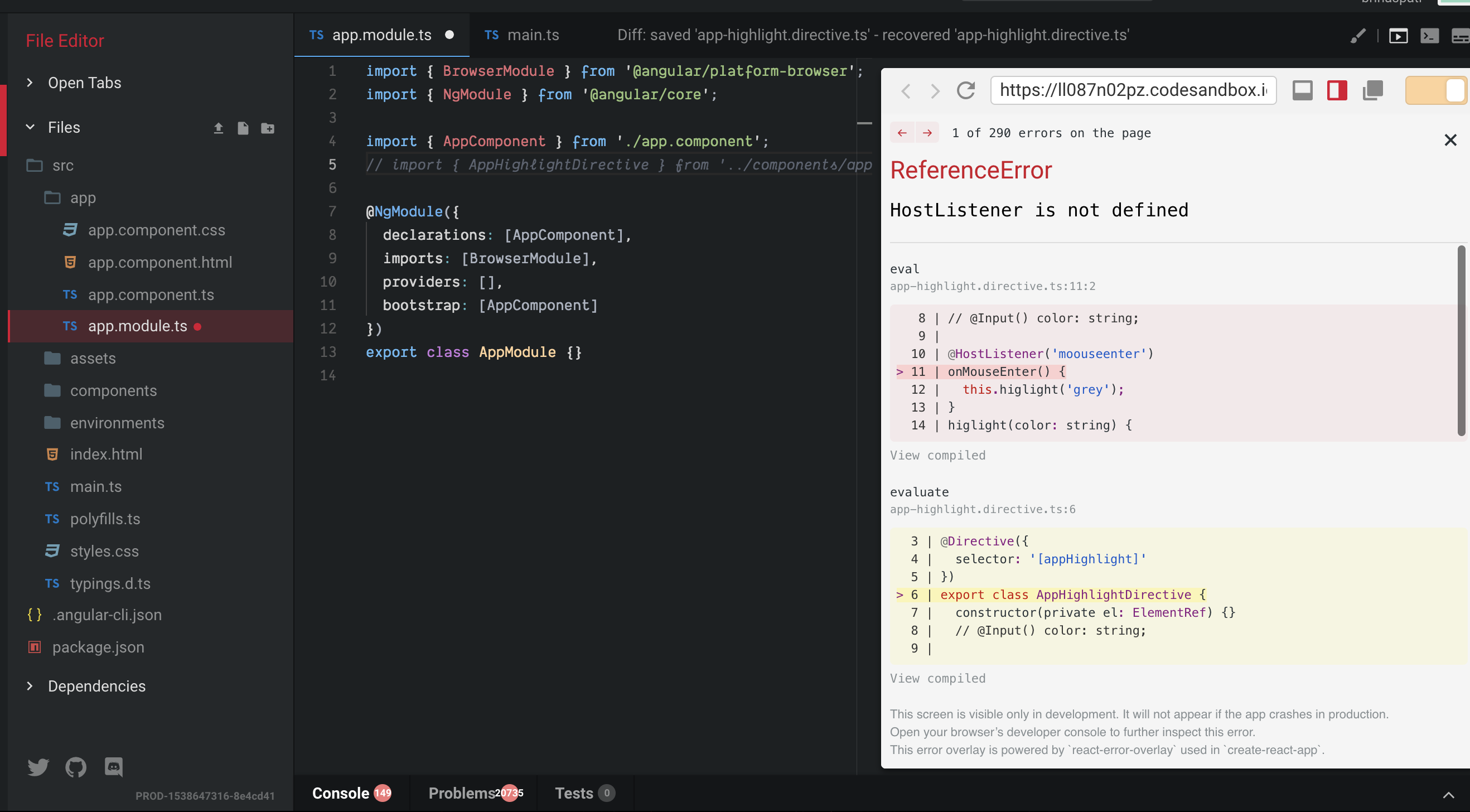Toggle the switch in the preview toolbar
Viewport: 1470px width, 812px height.
(1436, 90)
